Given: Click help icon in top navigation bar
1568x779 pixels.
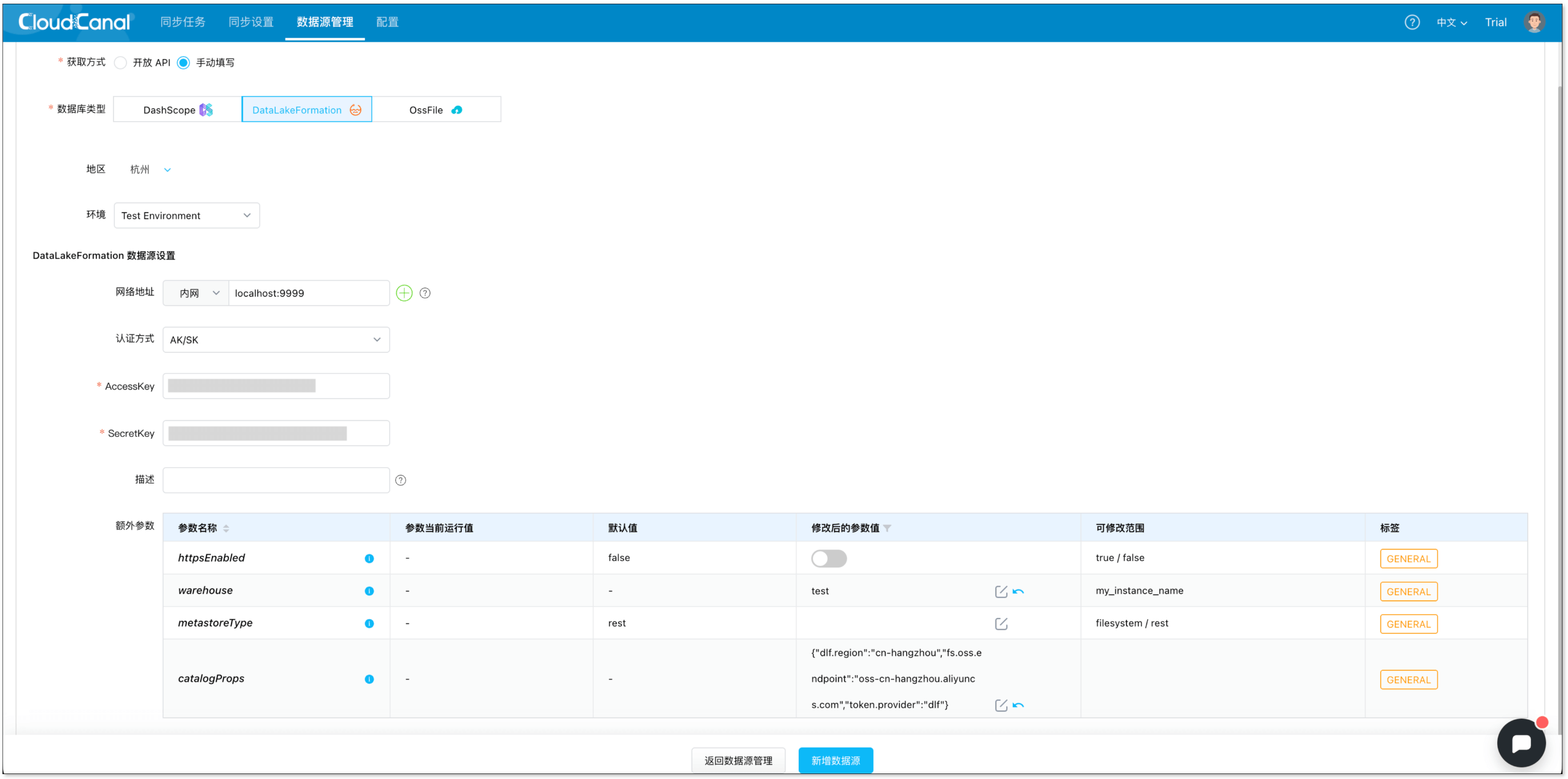Looking at the screenshot, I should coord(1412,23).
